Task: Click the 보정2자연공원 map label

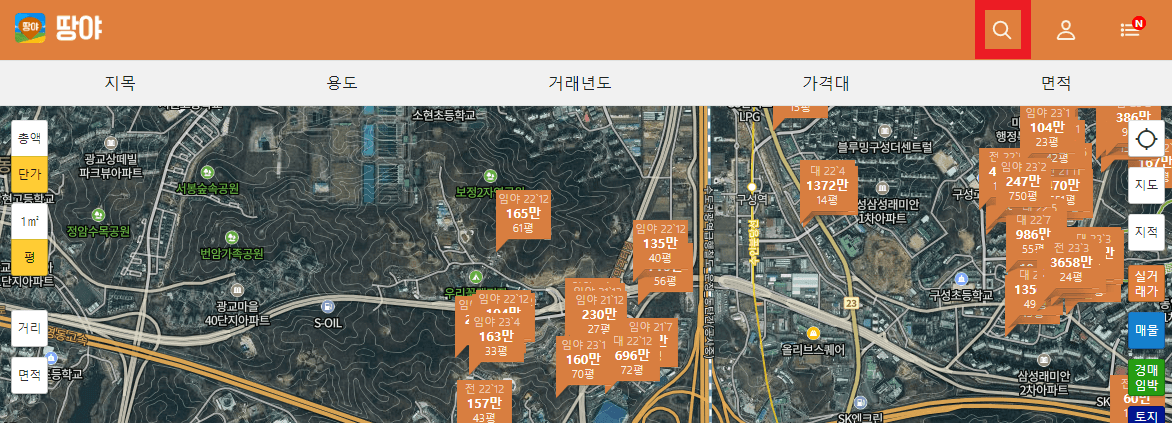Action: pyautogui.click(x=490, y=191)
